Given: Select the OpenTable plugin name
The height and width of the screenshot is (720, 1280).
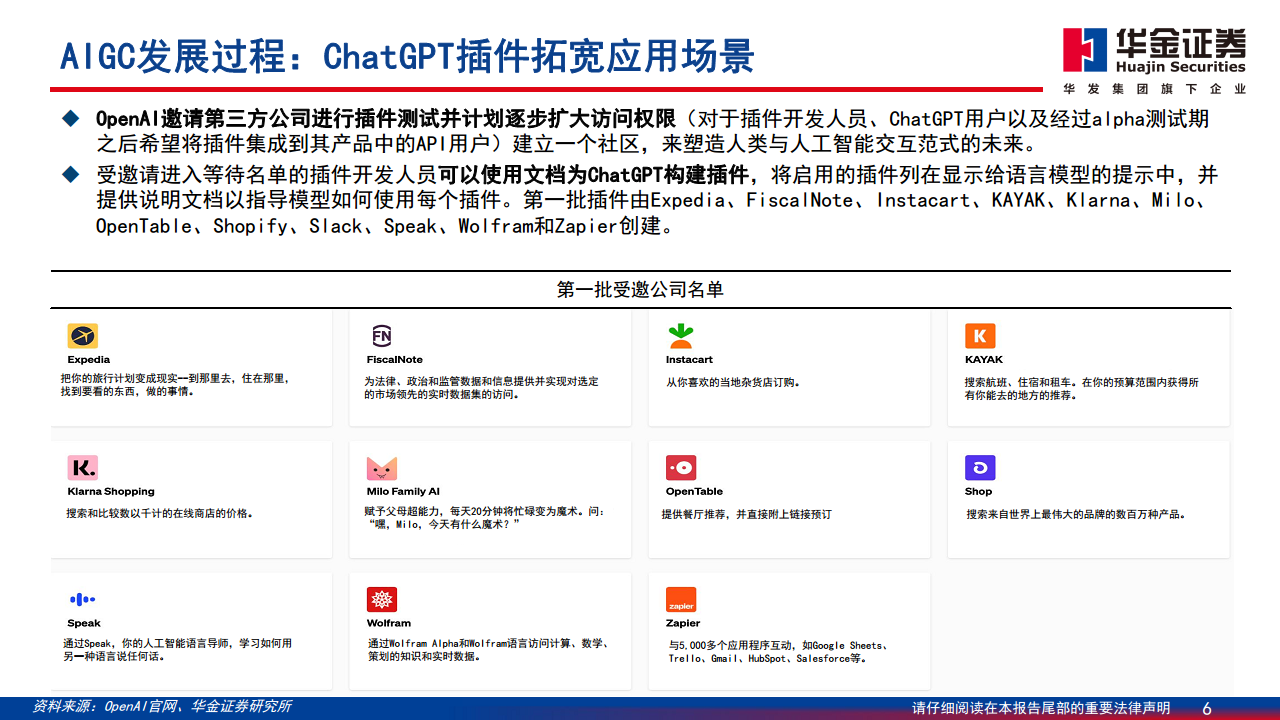Looking at the screenshot, I should point(694,492).
